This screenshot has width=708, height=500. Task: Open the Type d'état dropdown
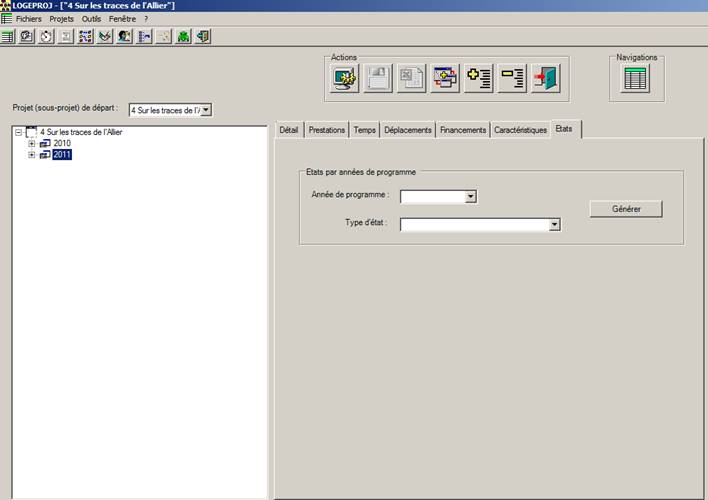(553, 225)
